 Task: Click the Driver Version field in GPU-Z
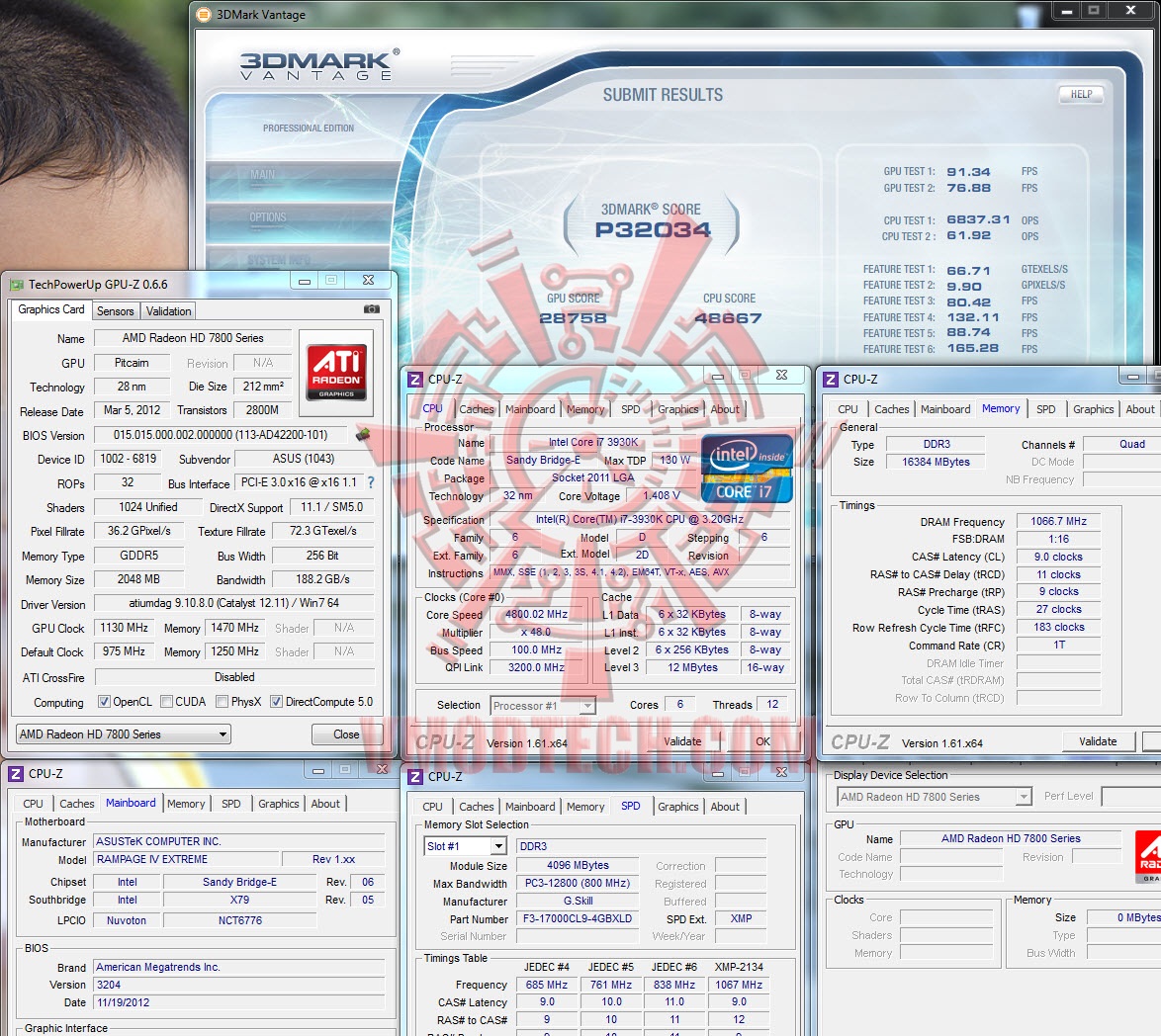(234, 603)
